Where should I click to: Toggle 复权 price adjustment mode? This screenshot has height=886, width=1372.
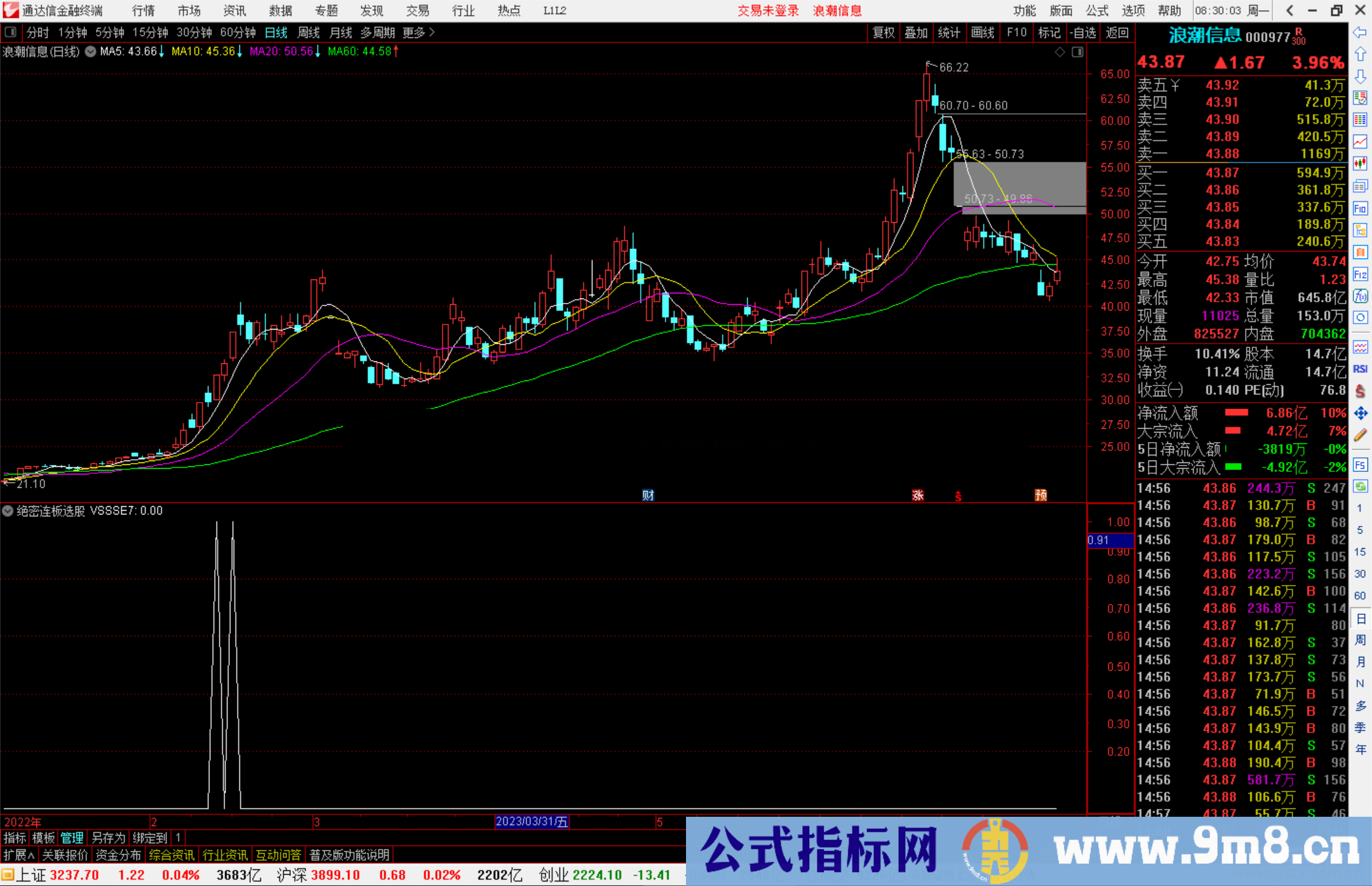pos(883,32)
